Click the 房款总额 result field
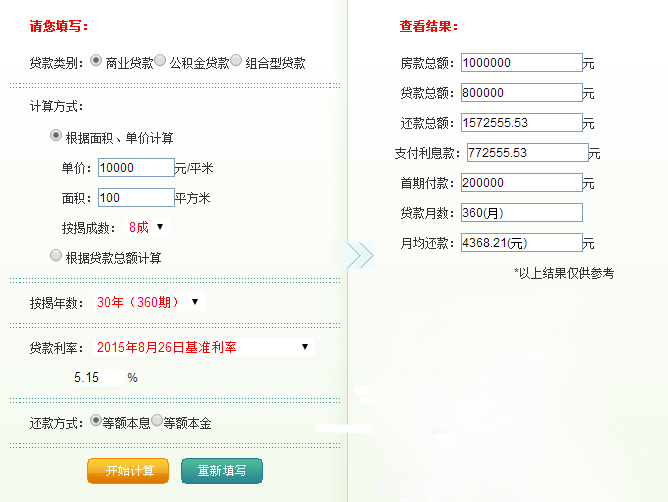 (520, 63)
